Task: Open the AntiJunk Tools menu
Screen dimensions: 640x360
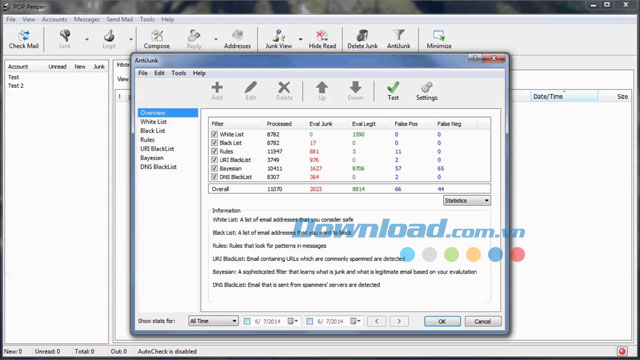Action: coord(178,73)
